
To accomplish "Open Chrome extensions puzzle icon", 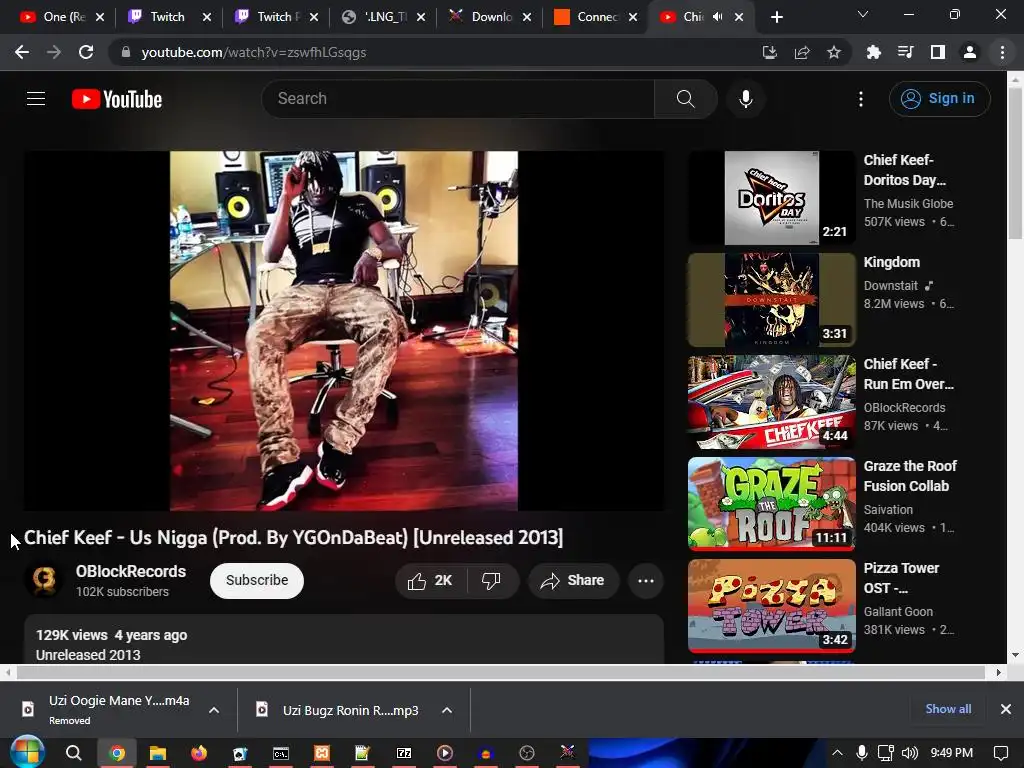I will (x=873, y=52).
